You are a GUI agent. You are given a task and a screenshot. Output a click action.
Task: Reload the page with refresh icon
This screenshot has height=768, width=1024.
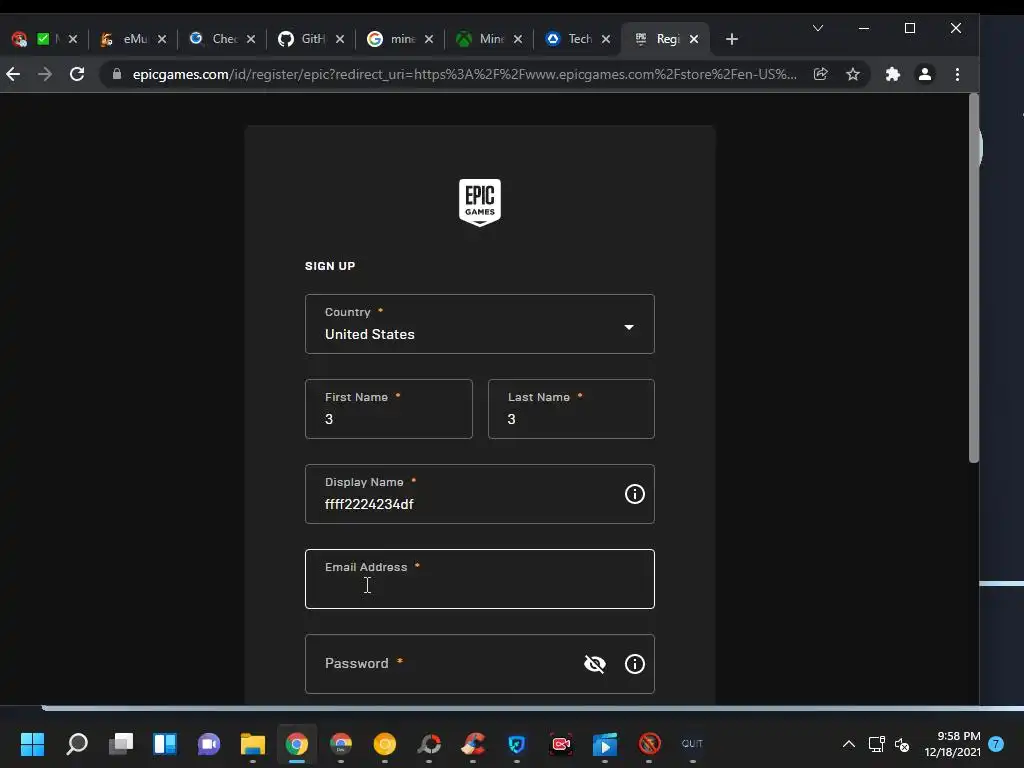pos(77,74)
